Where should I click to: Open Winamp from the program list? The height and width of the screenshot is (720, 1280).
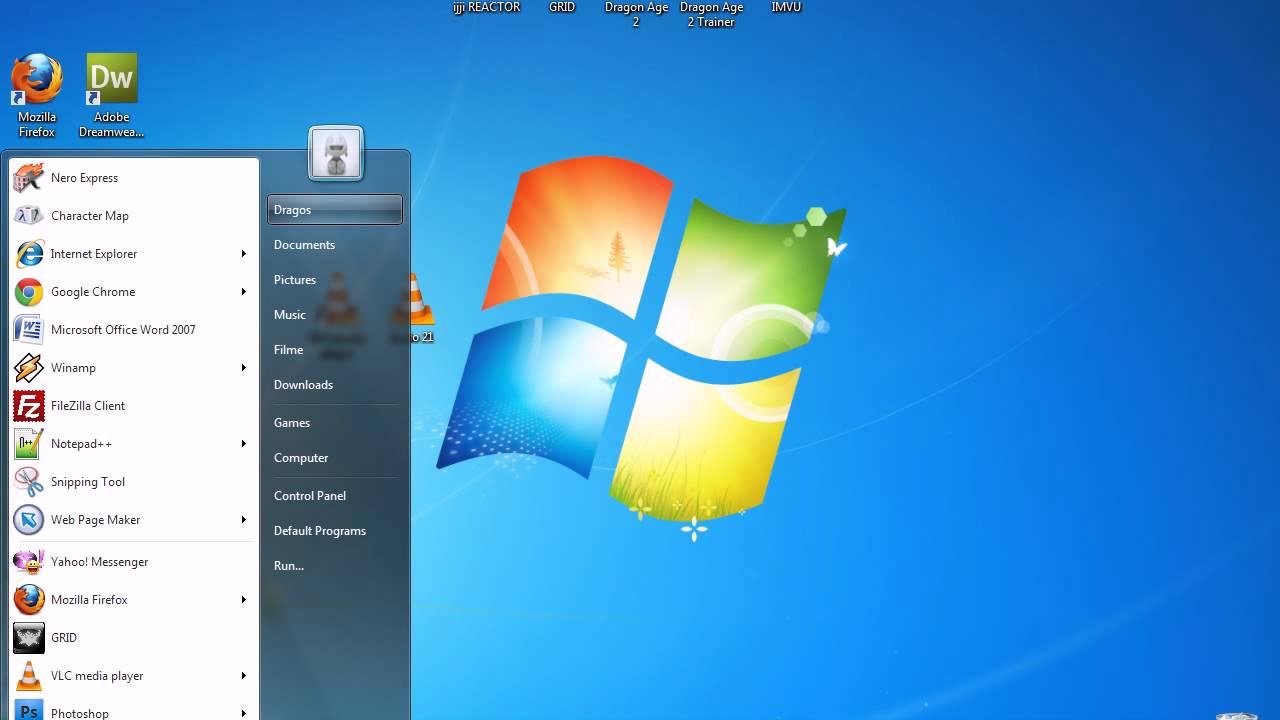pos(133,368)
